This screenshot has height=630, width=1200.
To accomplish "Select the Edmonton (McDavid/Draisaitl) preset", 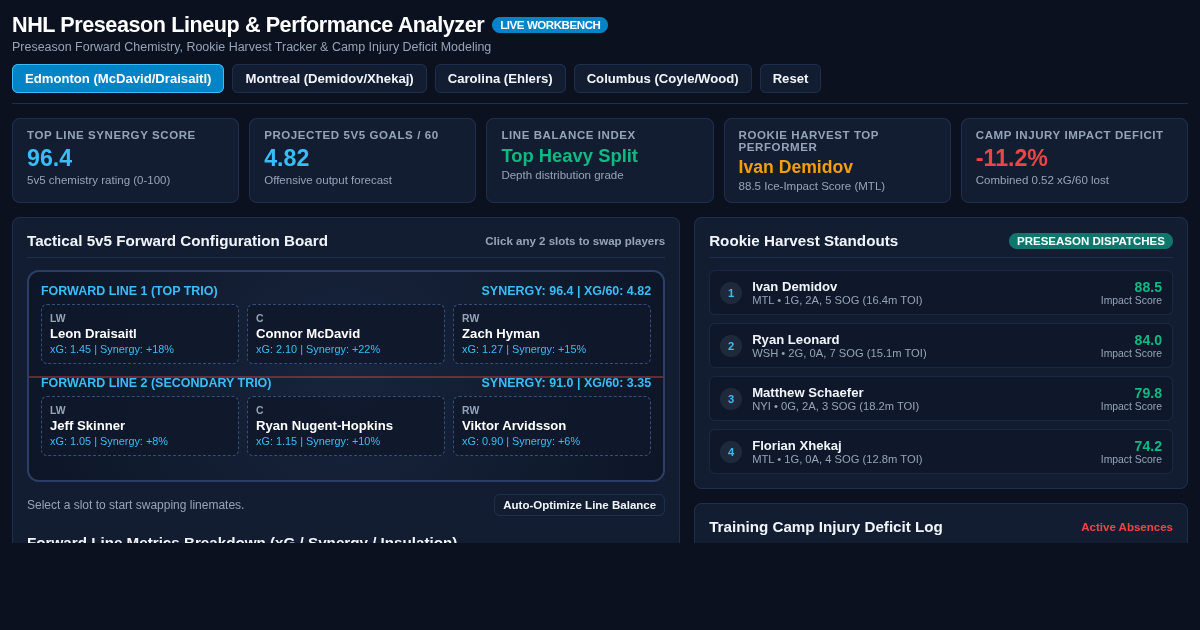I will click(118, 78).
